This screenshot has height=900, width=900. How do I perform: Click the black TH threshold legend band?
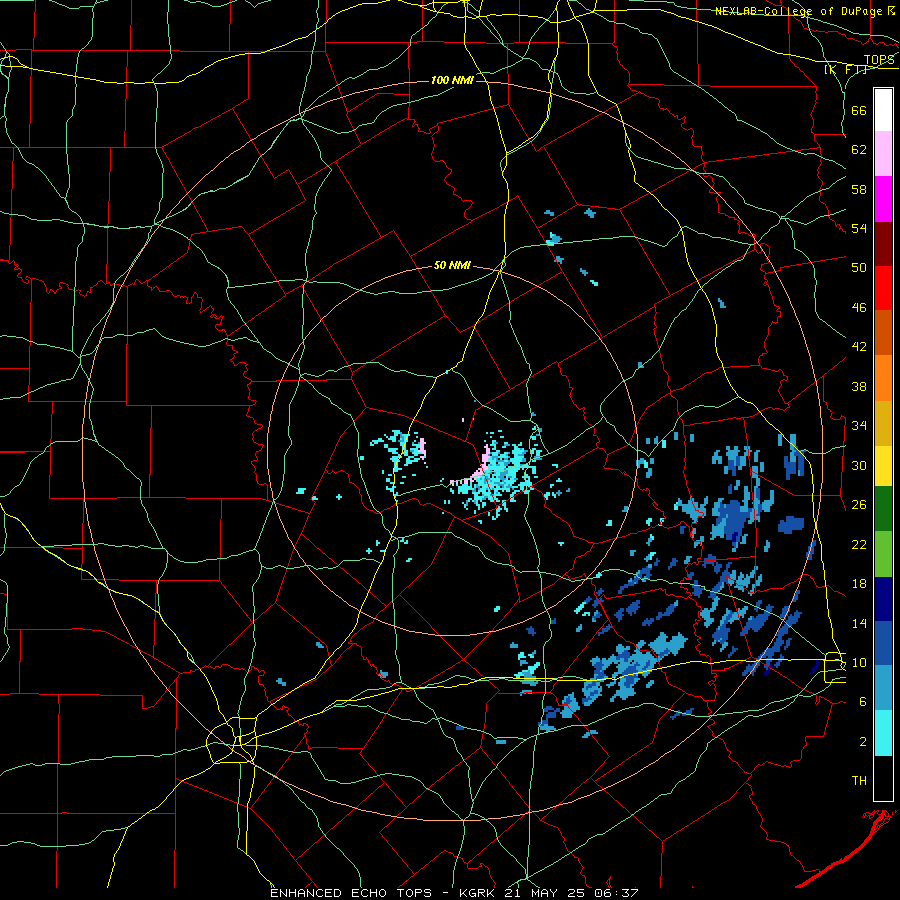click(883, 778)
